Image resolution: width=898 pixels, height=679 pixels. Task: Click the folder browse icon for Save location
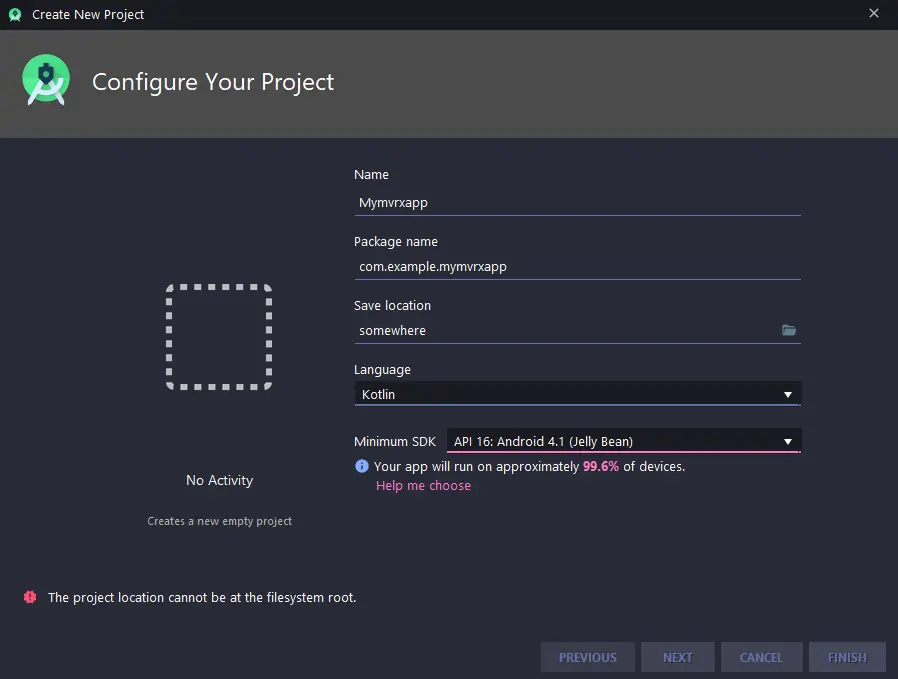[789, 330]
